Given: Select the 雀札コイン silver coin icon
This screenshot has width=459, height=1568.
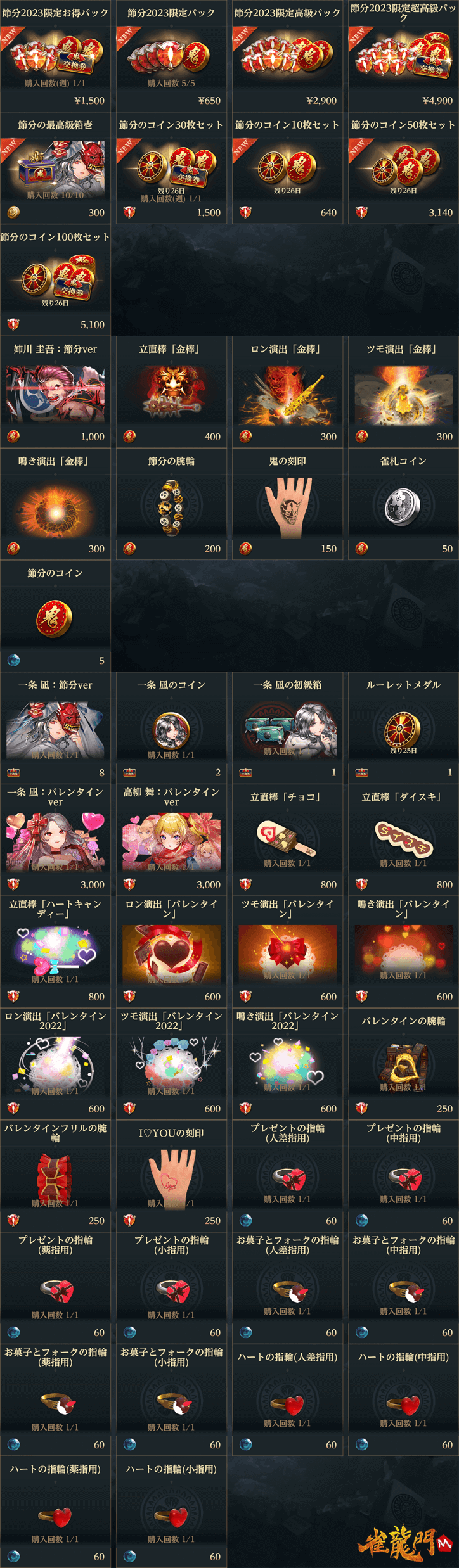Looking at the screenshot, I should (x=403, y=505).
